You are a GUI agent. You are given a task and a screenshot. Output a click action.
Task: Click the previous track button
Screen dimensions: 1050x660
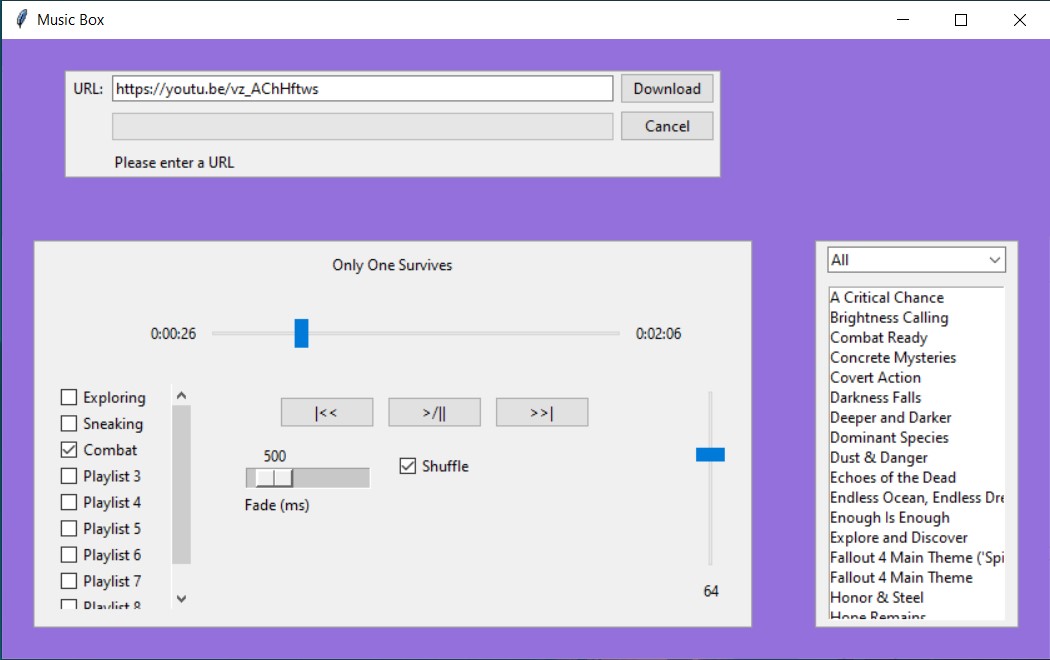click(326, 412)
